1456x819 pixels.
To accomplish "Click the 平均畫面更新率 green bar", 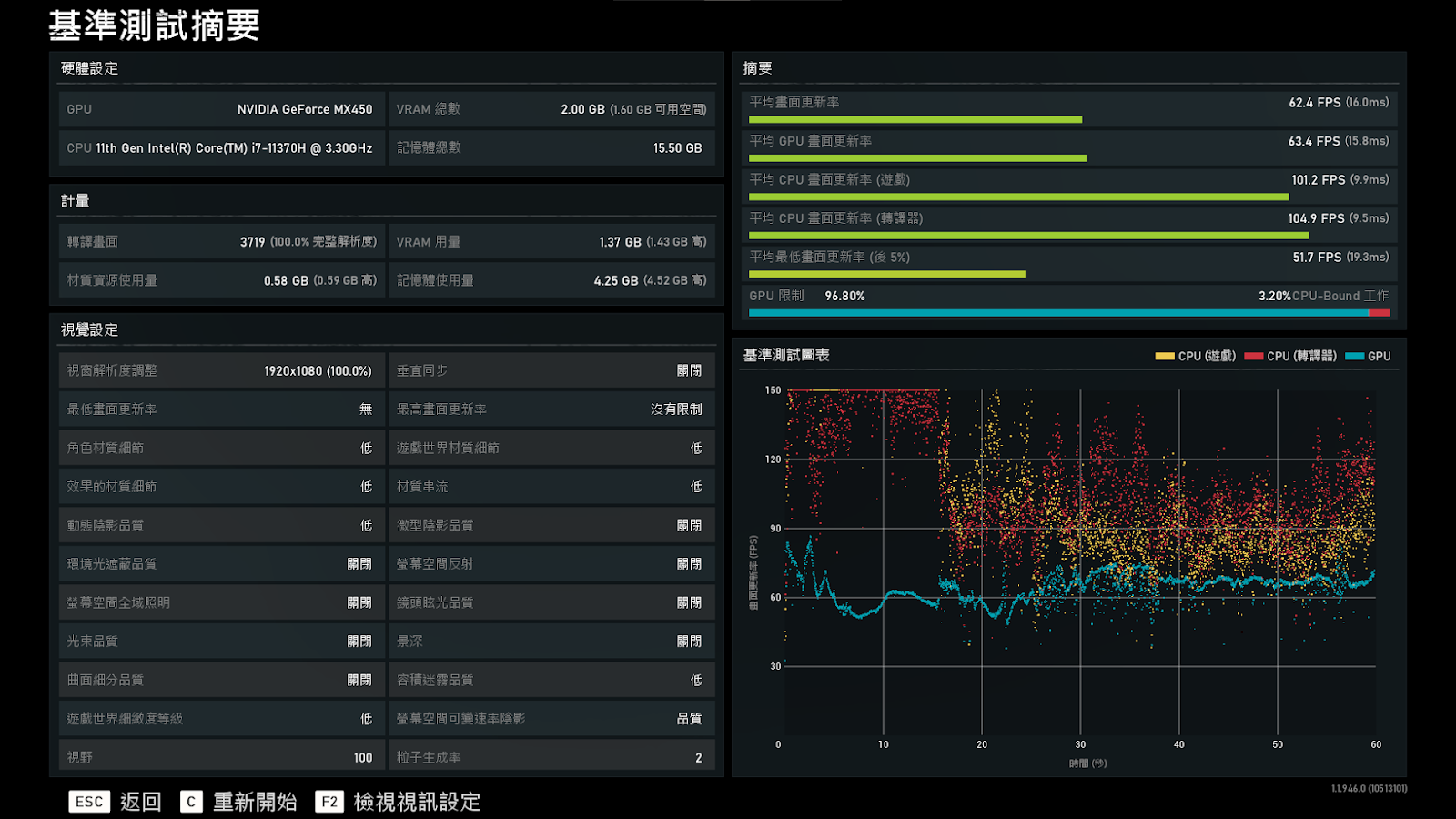I will coord(915,119).
